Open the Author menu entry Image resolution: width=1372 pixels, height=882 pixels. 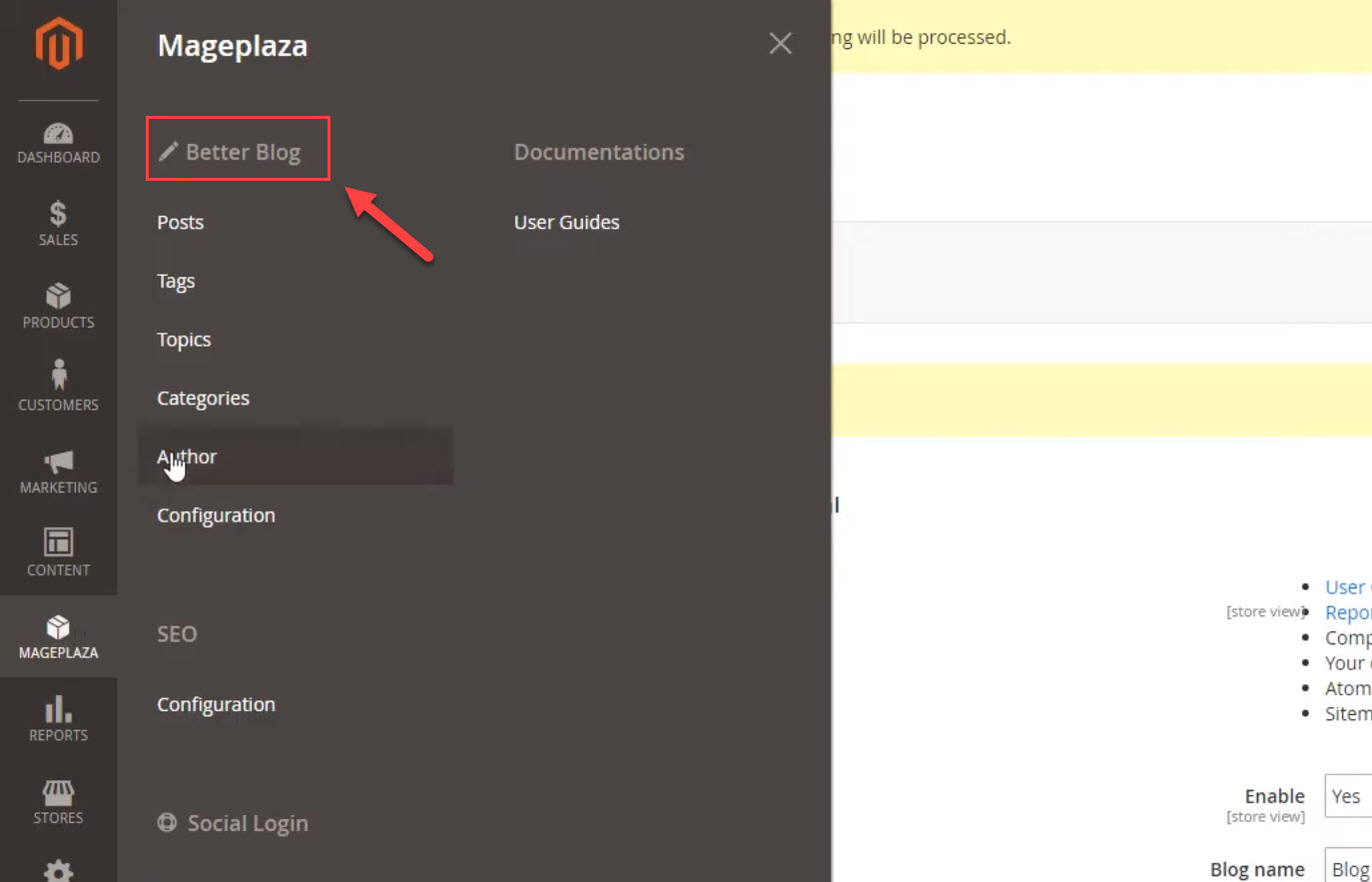pos(186,456)
